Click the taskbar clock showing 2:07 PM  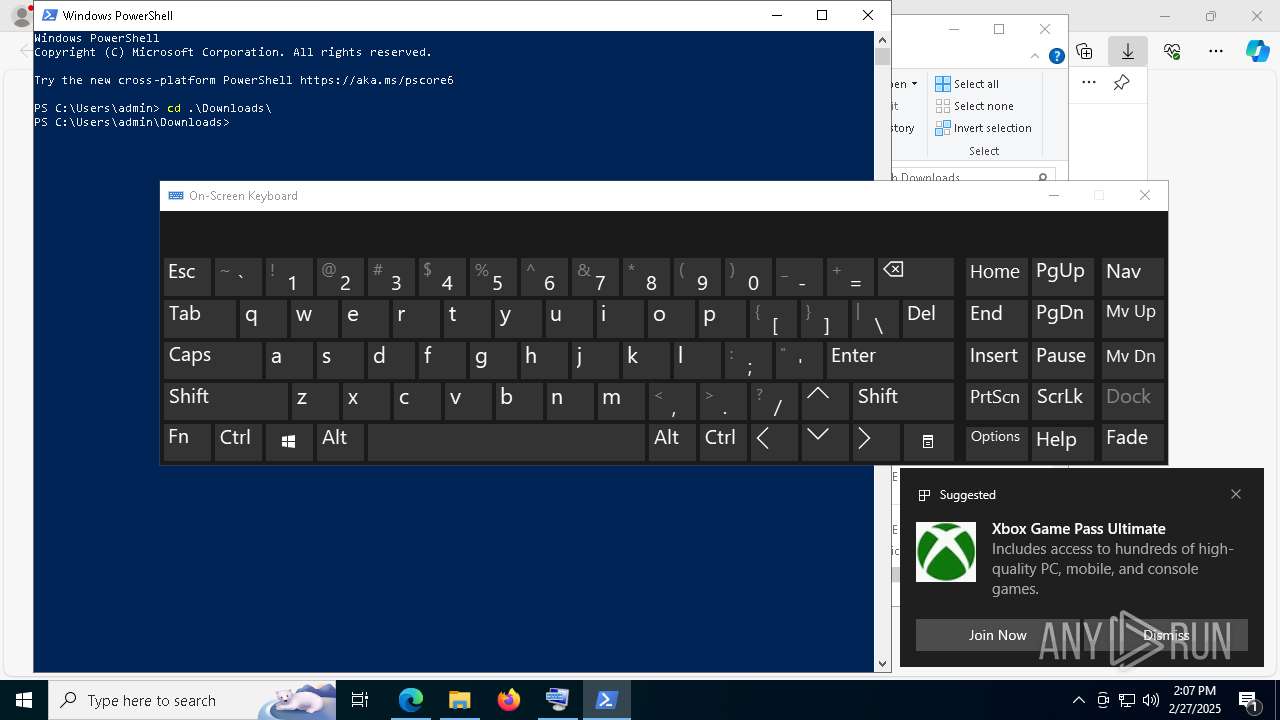1194,700
